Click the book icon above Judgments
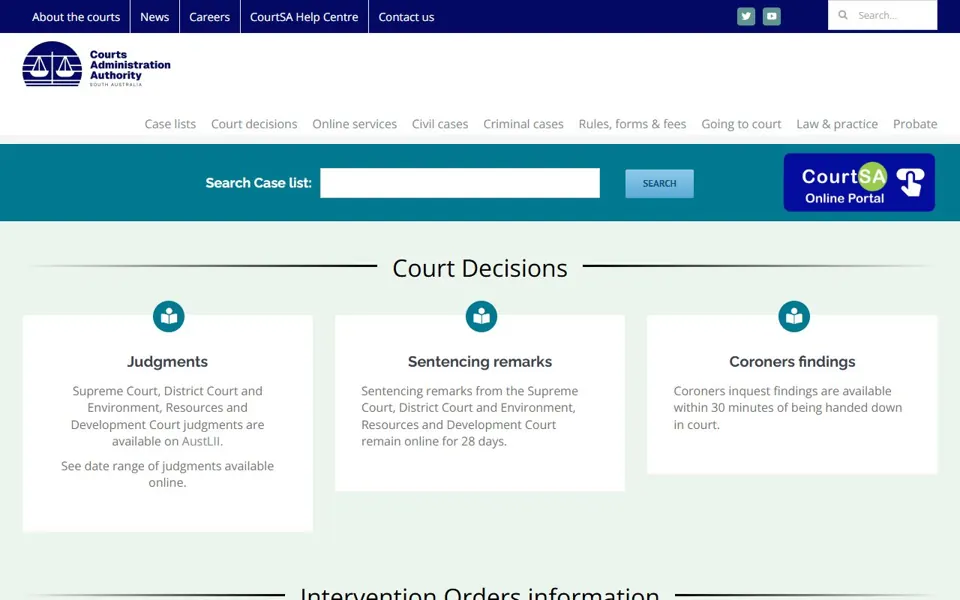The height and width of the screenshot is (600, 960). coord(168,317)
